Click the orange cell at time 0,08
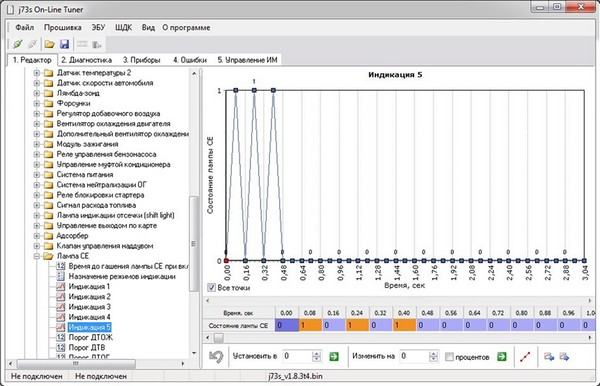600x386 pixels. (310, 326)
